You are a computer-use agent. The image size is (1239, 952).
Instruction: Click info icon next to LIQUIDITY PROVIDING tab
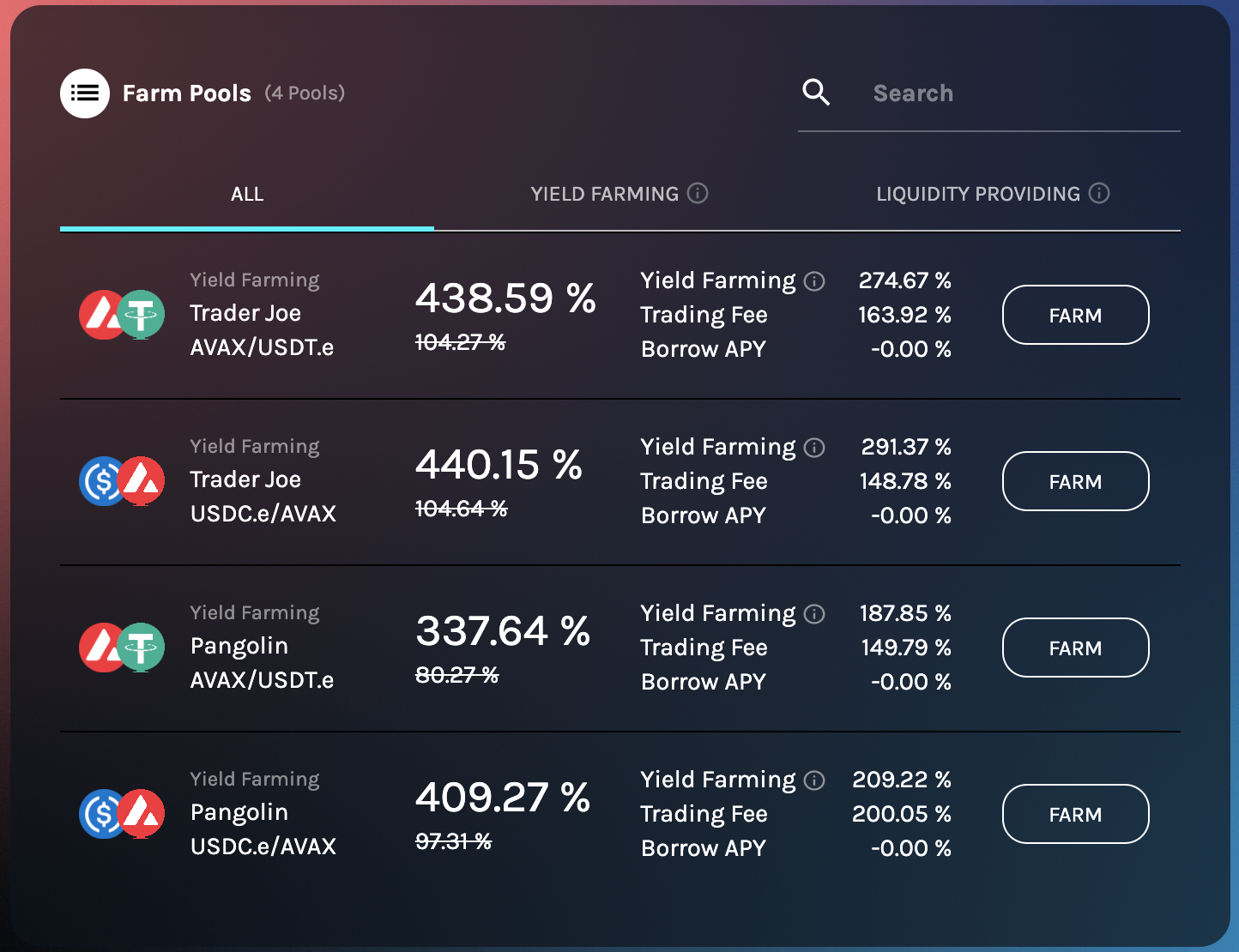pyautogui.click(x=1099, y=193)
